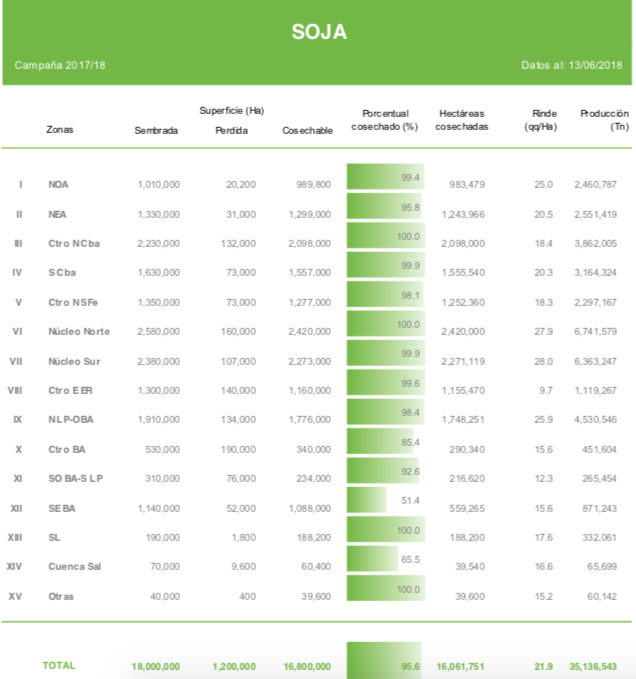This screenshot has width=636, height=679.
Task: Select the Ctro N Cba zone row label
Action: pyautogui.click(x=72, y=244)
